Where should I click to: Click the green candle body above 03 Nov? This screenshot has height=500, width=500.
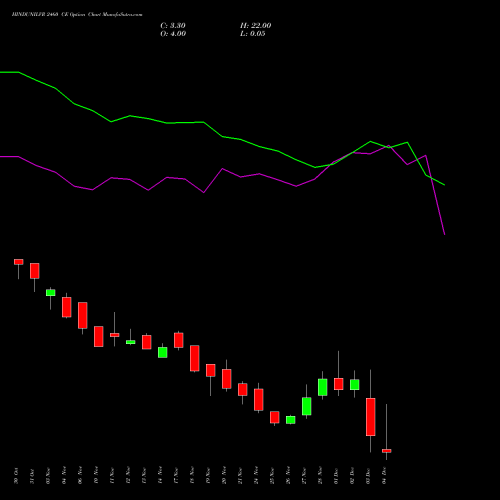tap(51, 292)
